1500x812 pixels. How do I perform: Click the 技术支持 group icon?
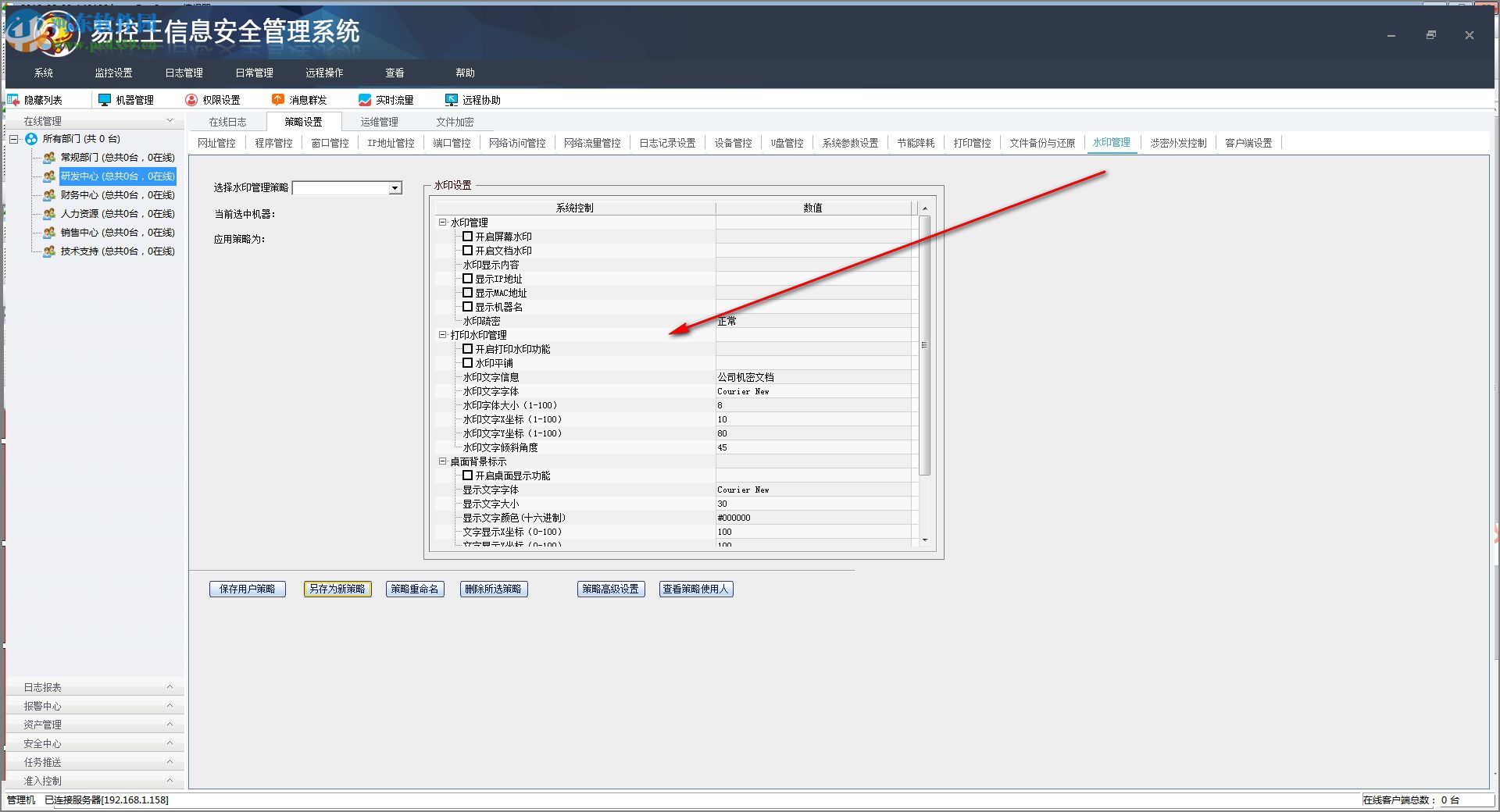(49, 251)
